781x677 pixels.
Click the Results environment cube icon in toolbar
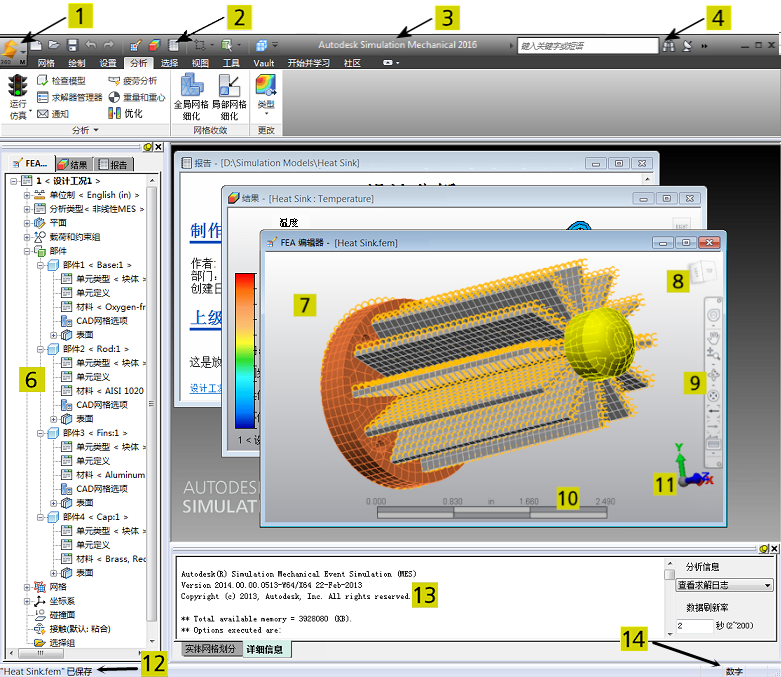click(x=154, y=45)
